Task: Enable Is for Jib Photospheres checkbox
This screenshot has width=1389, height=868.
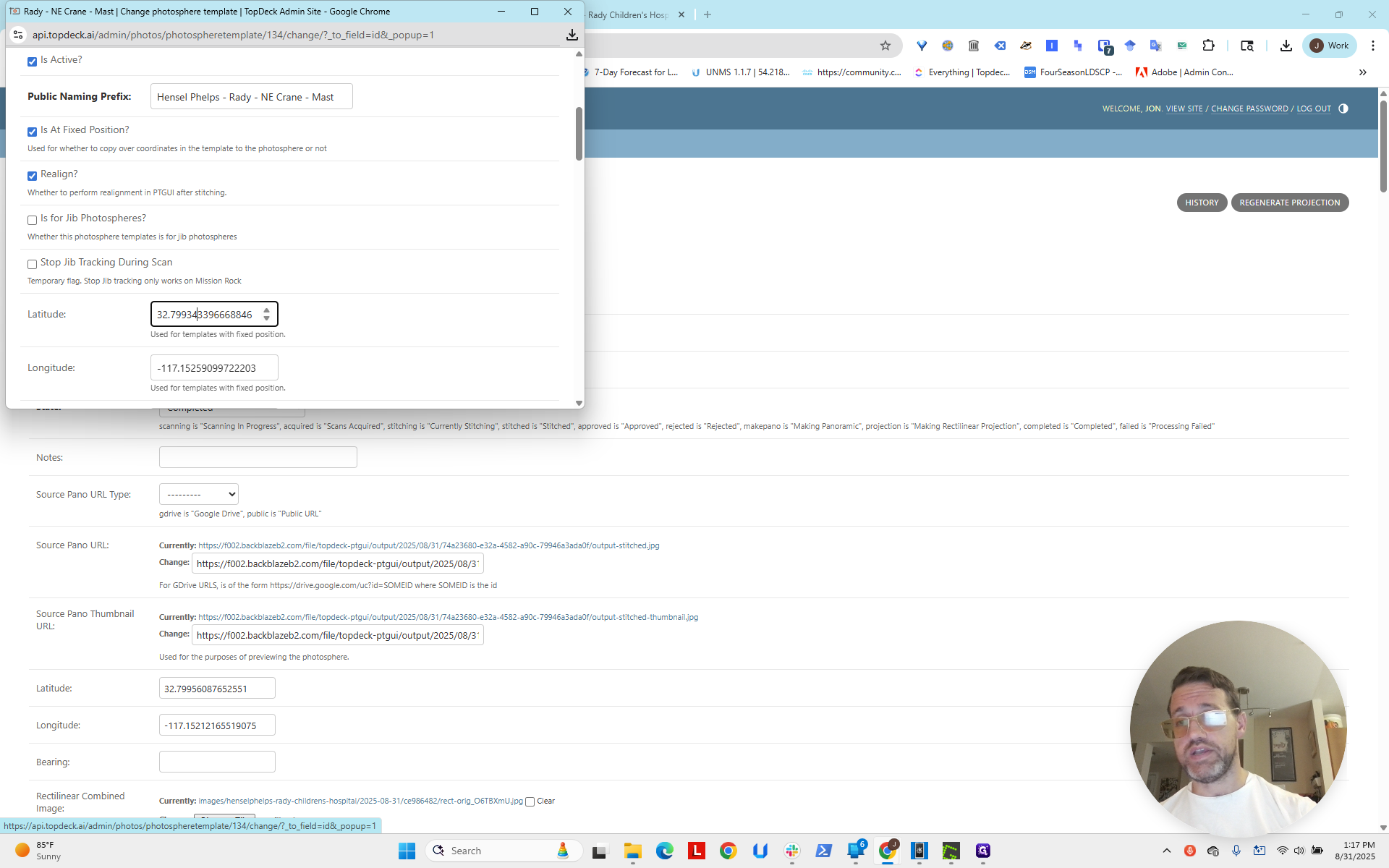Action: (x=32, y=220)
